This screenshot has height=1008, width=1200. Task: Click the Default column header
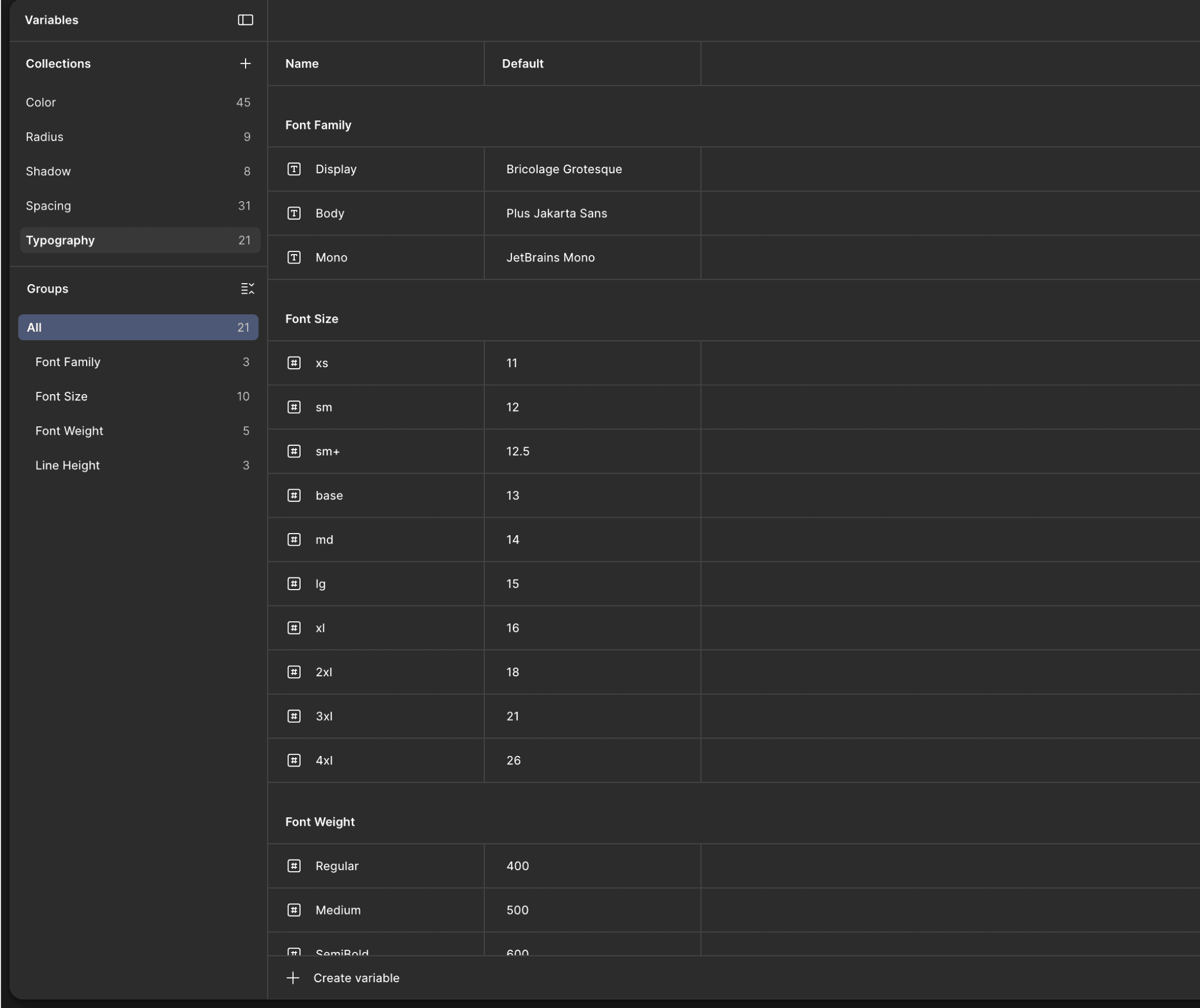point(522,63)
